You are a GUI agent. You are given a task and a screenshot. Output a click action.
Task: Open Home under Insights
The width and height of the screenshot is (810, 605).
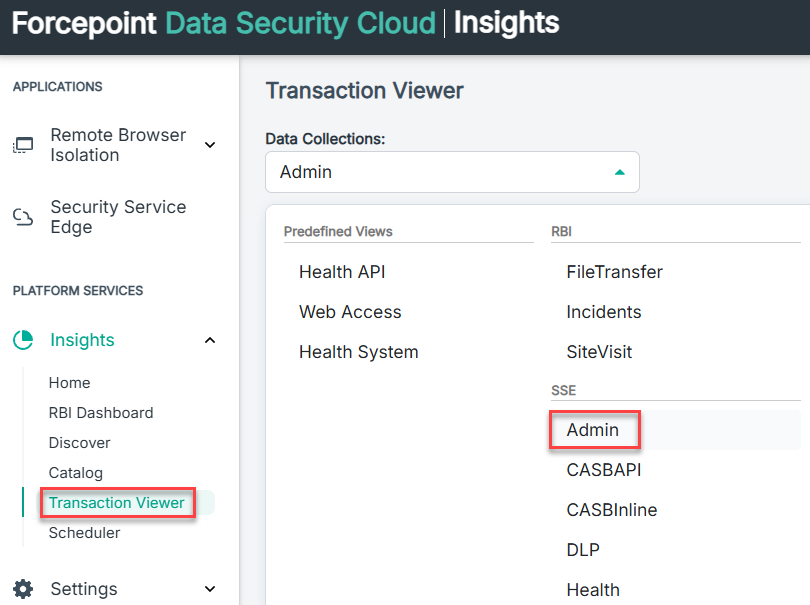(x=69, y=383)
